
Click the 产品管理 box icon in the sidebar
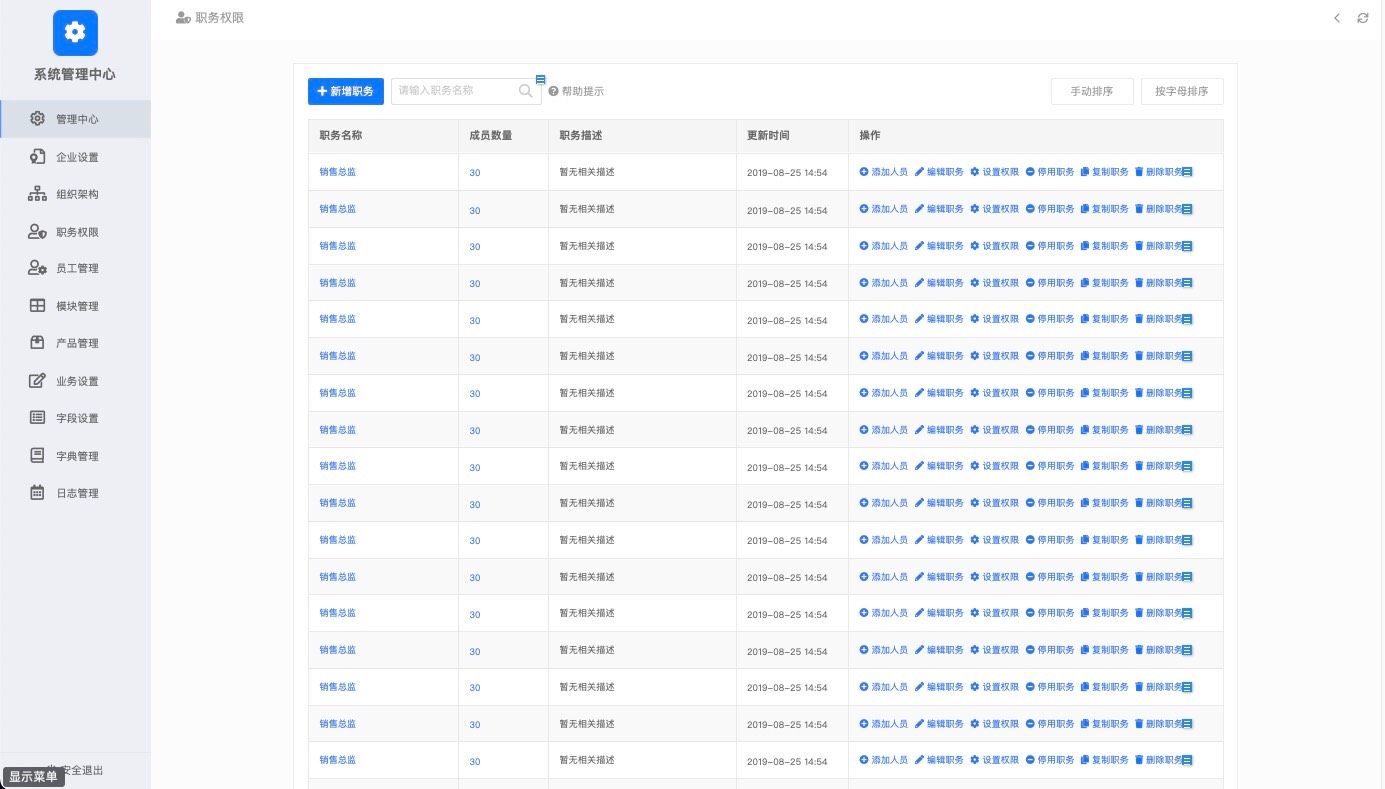[x=37, y=343]
